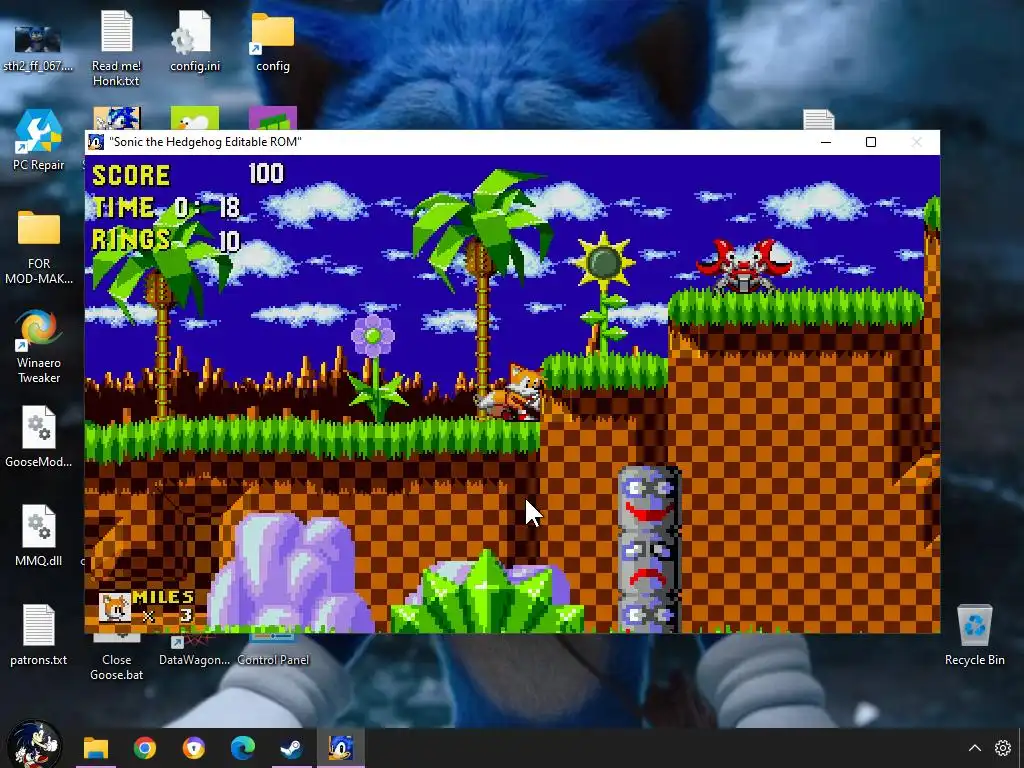
Task: Click the TIME counter in the game HUD
Action: point(166,208)
